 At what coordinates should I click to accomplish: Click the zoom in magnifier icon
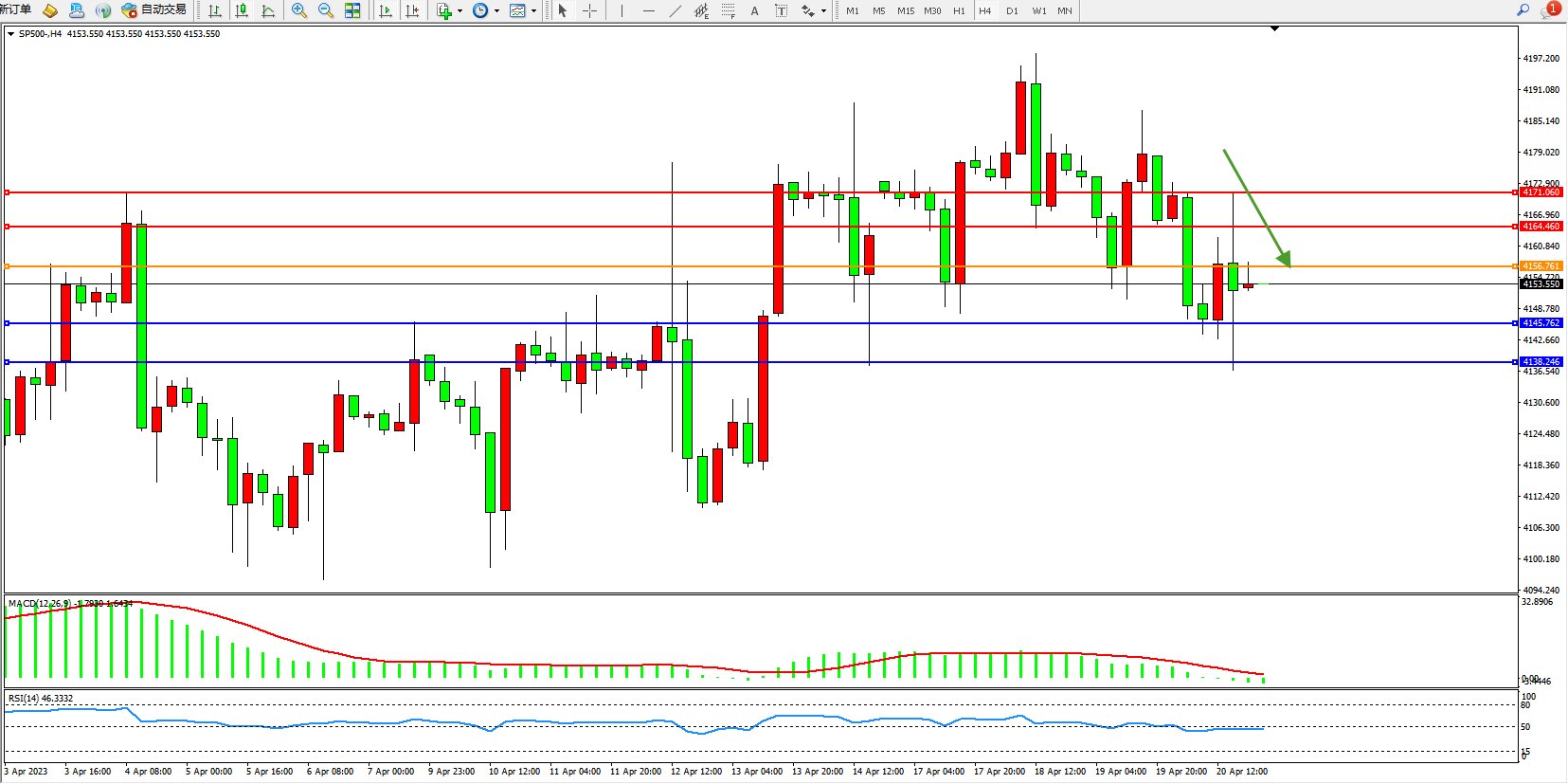click(x=299, y=10)
